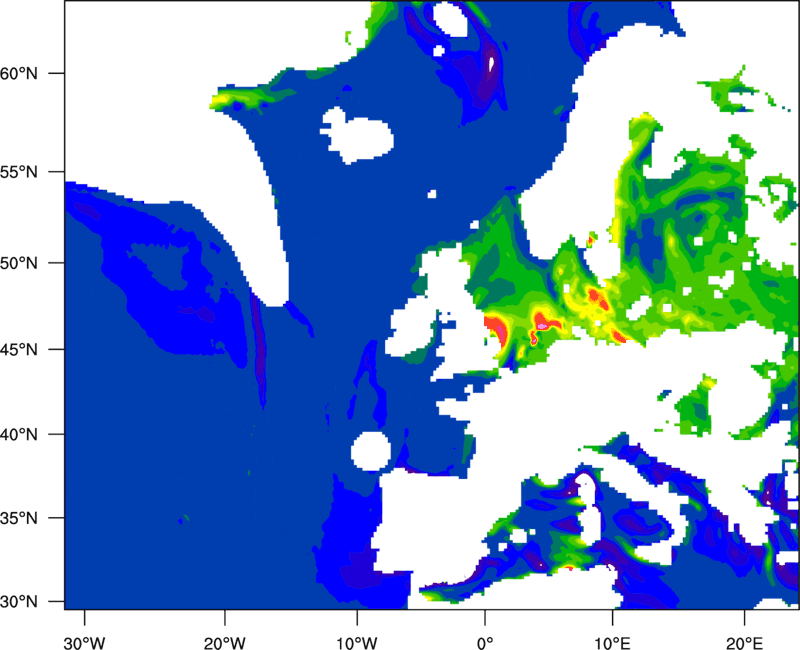Click the 35°N latitude label
The height and width of the screenshot is (650, 800).
(x=19, y=518)
